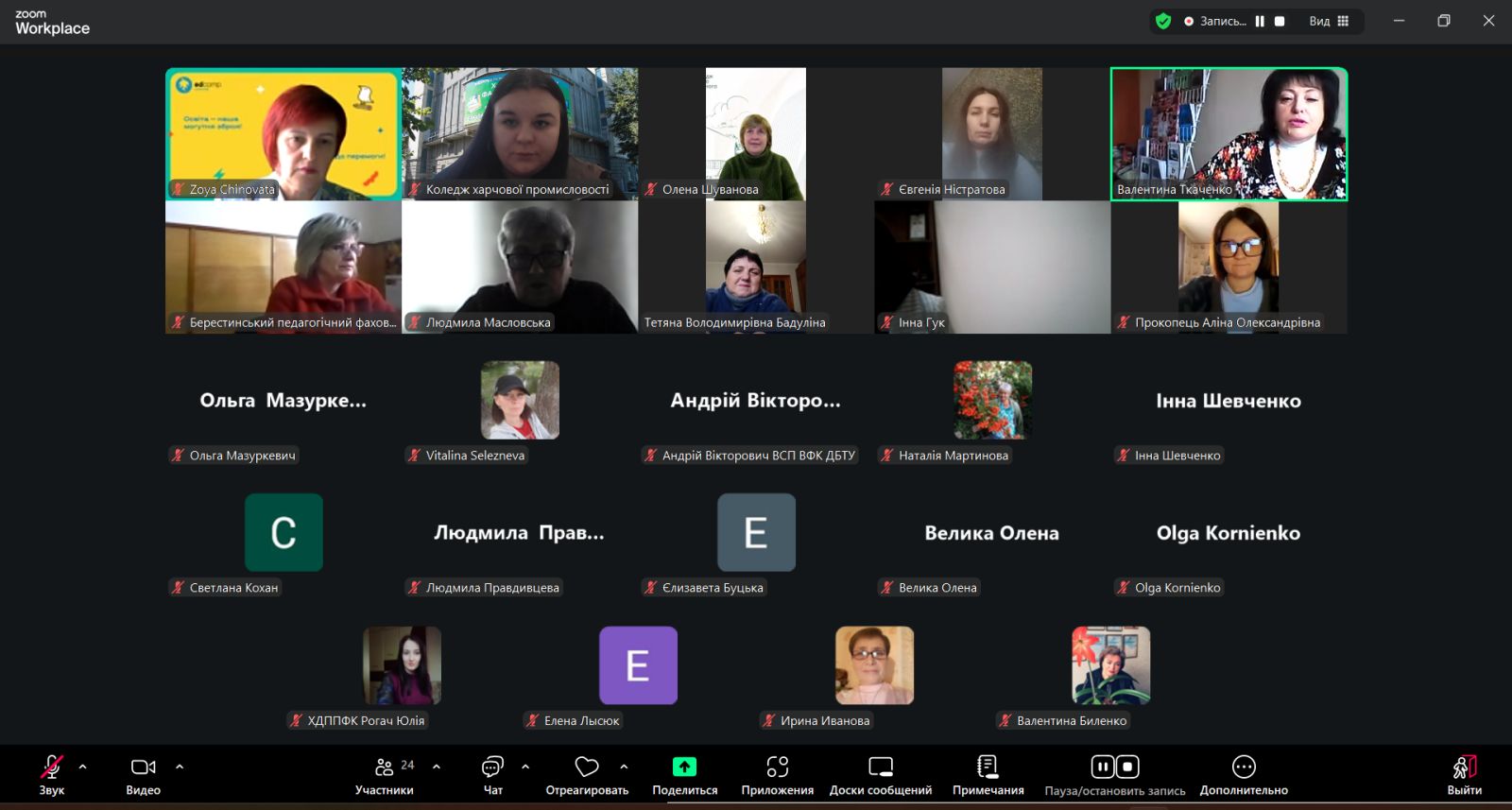This screenshot has width=1512, height=810.
Task: Click the Отреагировать heart reaction icon
Action: [587, 767]
